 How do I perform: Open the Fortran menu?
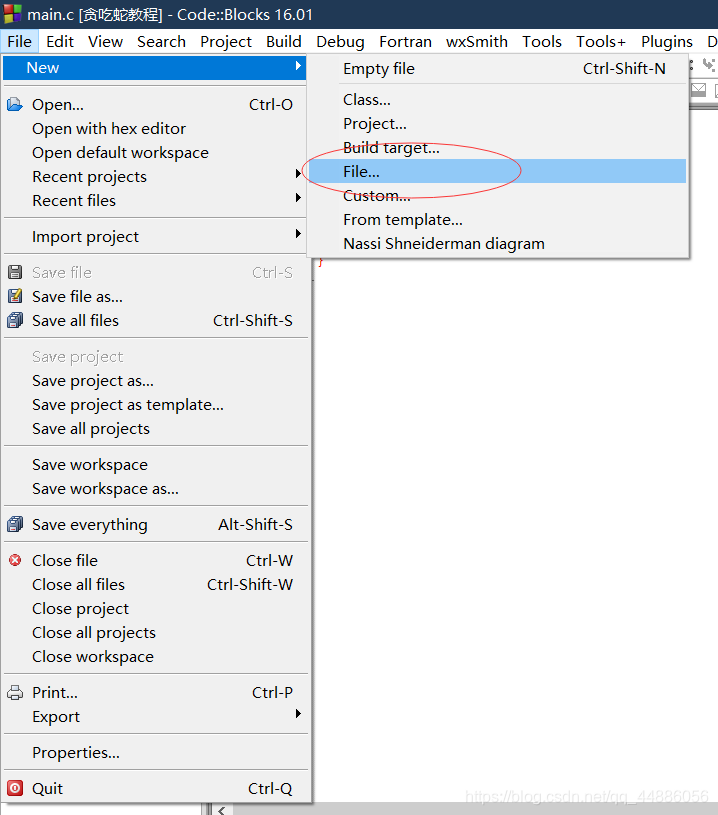406,42
